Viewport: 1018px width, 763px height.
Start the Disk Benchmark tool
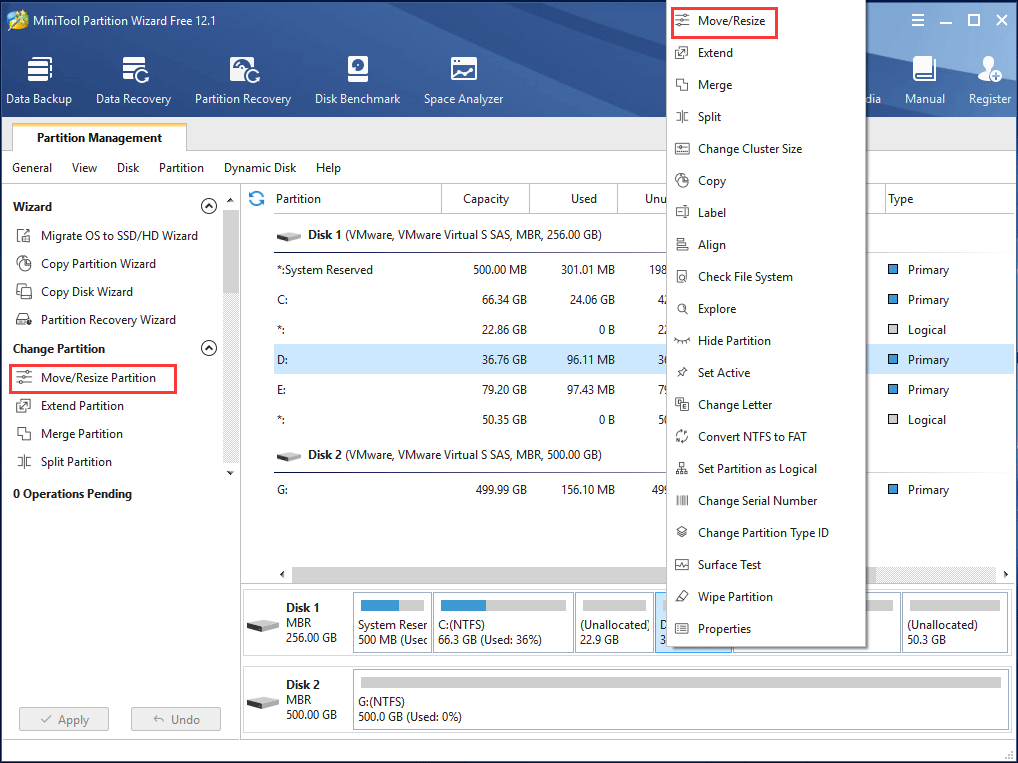pos(358,81)
